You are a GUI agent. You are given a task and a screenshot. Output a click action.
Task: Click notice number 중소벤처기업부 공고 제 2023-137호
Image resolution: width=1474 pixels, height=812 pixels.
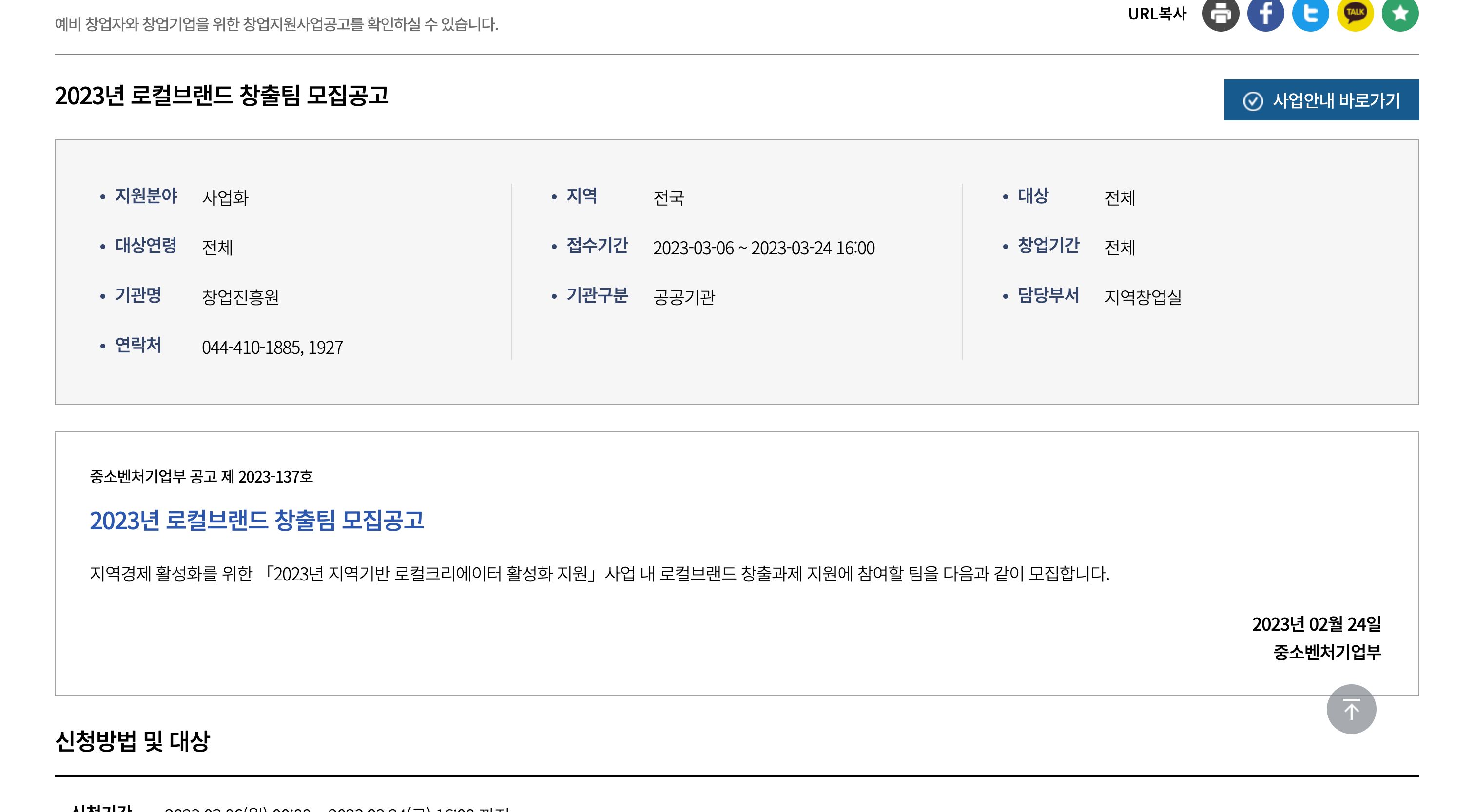tap(201, 477)
